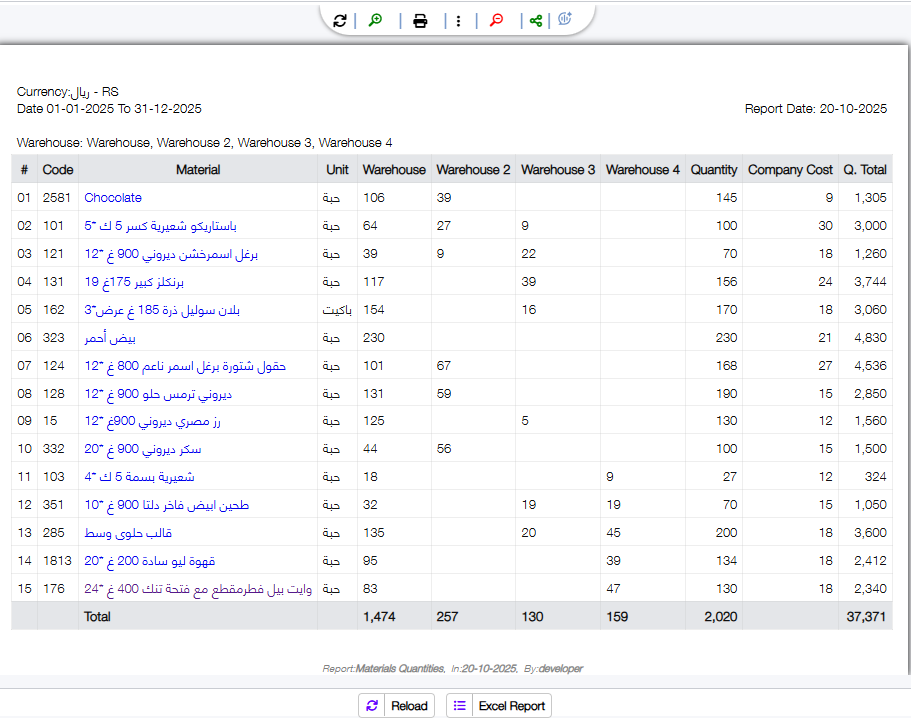Click the refresh icon in top toolbar

coord(340,20)
